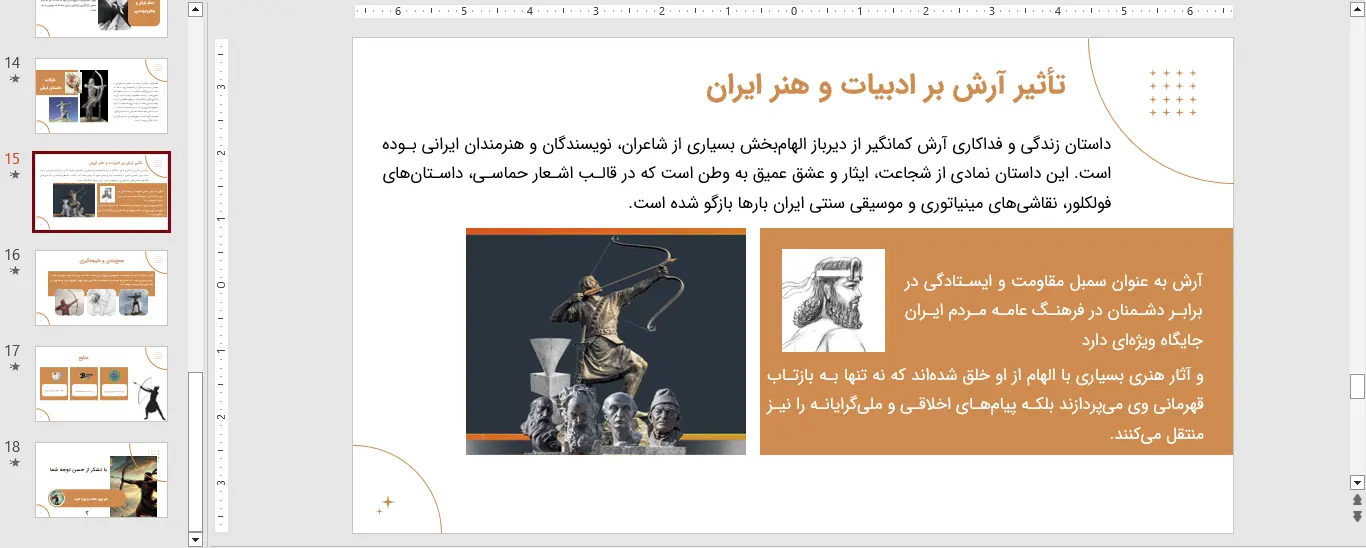Select the four-point star at slide's bottom-left
The width and height of the screenshot is (1366, 548).
pos(387,503)
